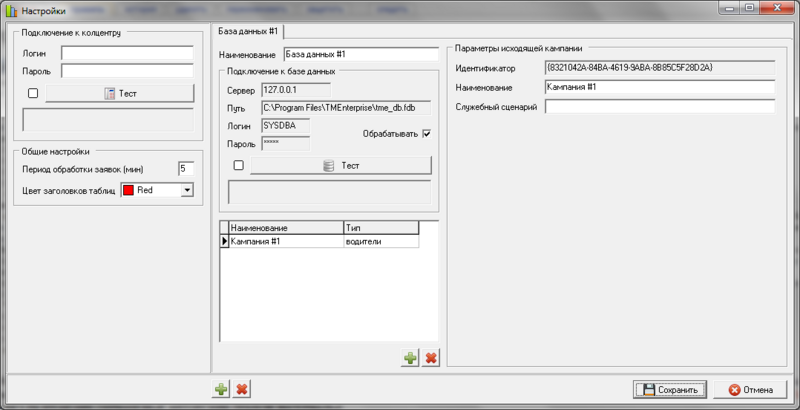Click the Период обработки заявок field

(x=185, y=168)
